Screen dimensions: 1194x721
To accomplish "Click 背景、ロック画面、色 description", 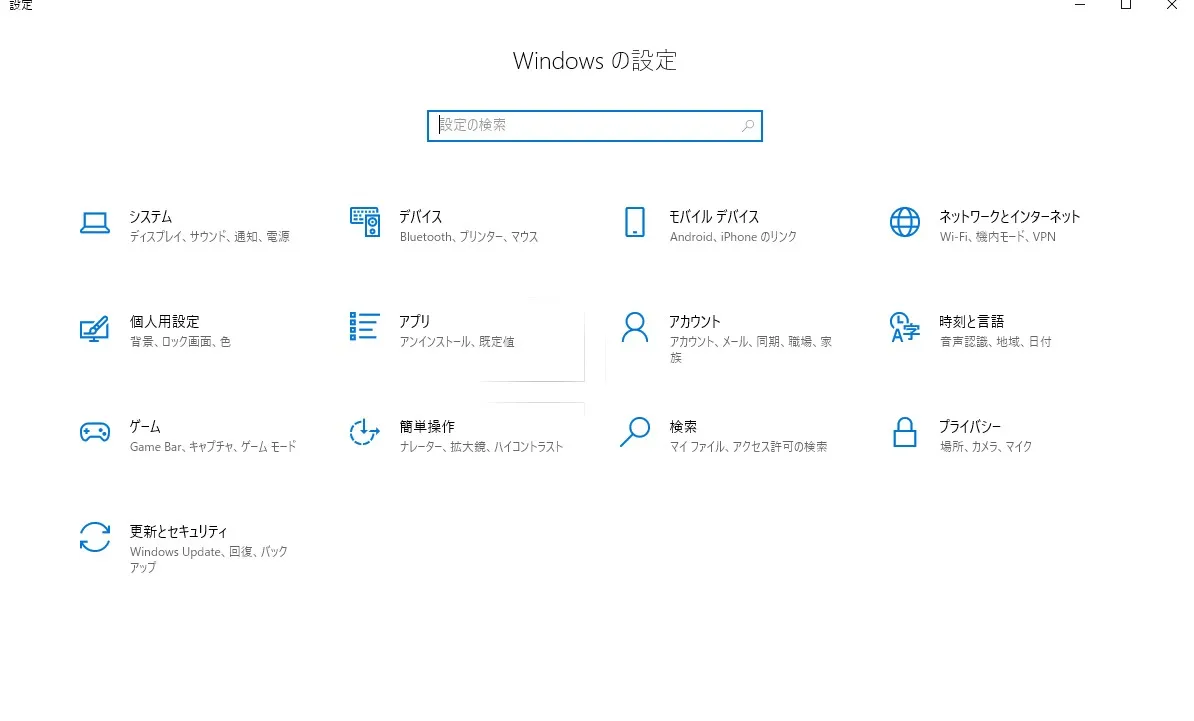I will [180, 342].
